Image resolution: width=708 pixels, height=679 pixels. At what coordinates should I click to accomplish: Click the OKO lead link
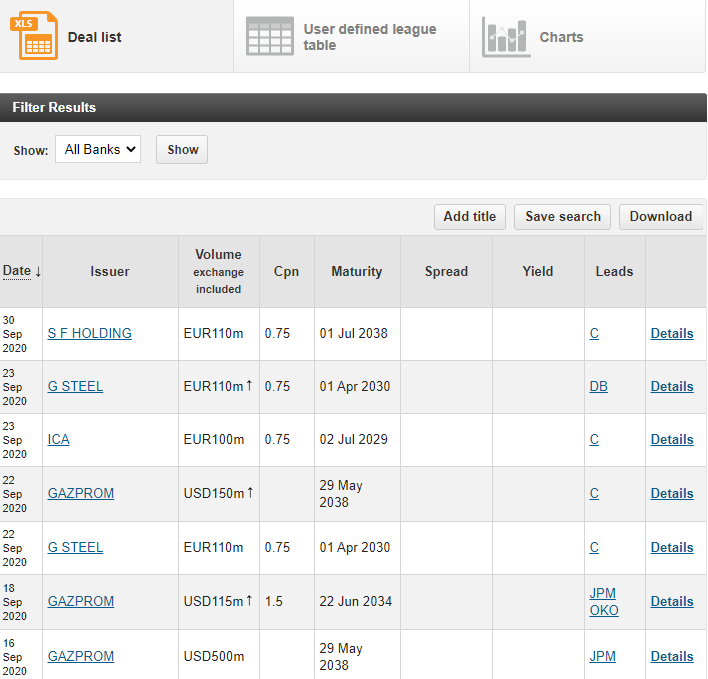(604, 610)
